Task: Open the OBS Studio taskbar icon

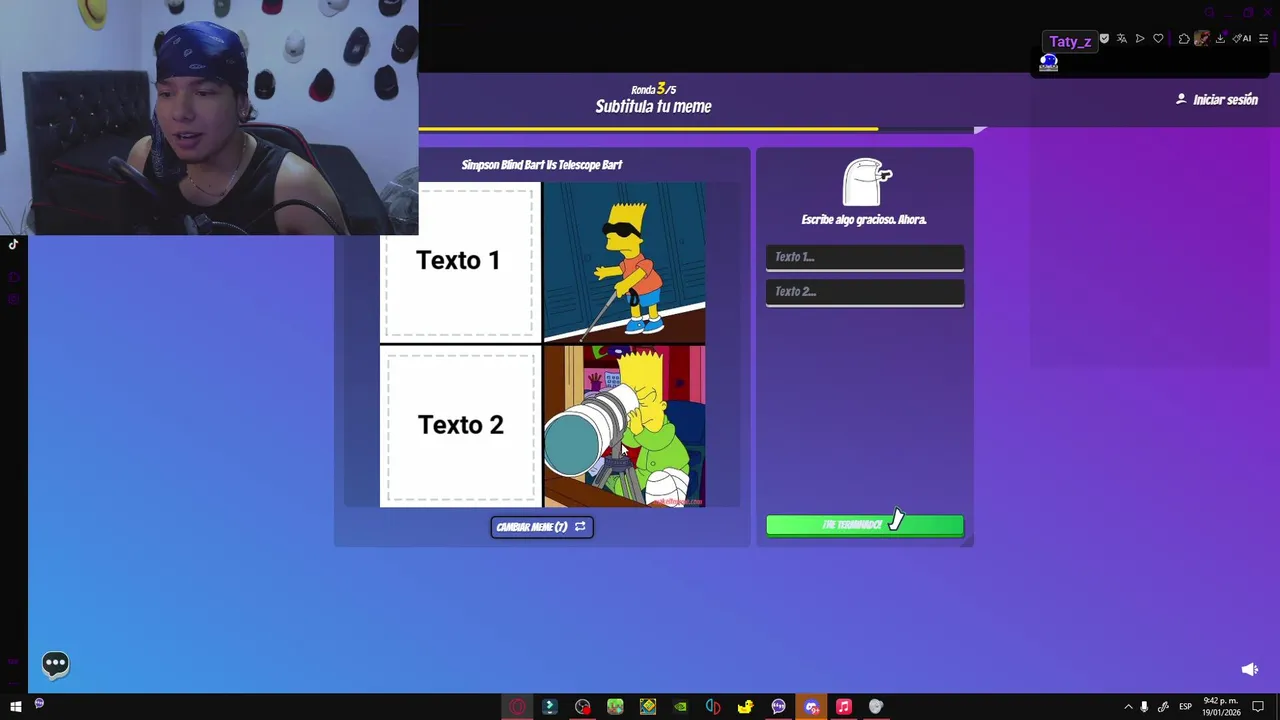Action: pos(583,707)
